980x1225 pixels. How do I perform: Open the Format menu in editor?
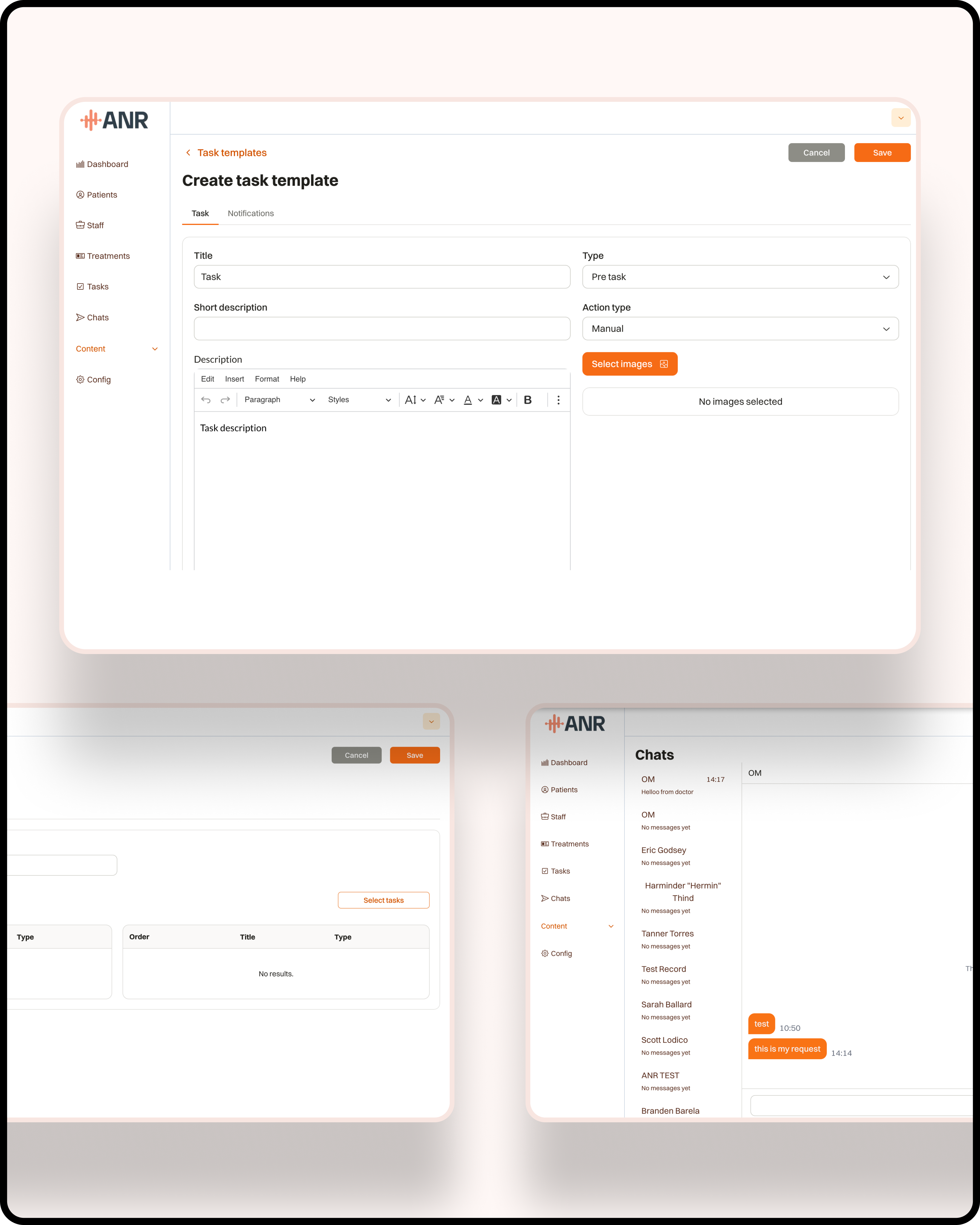click(267, 379)
